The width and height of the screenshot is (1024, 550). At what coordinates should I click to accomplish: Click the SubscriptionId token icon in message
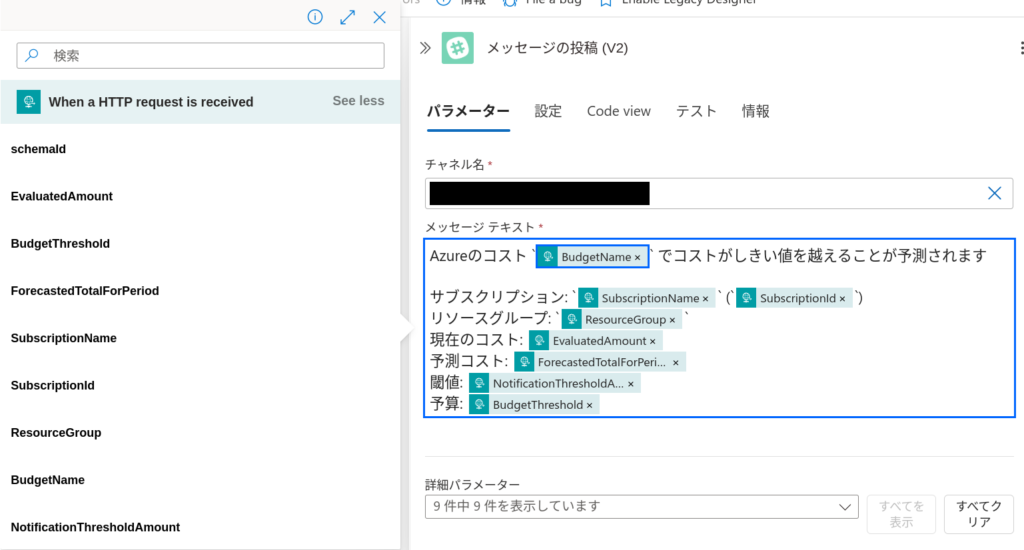pyautogui.click(x=746, y=298)
